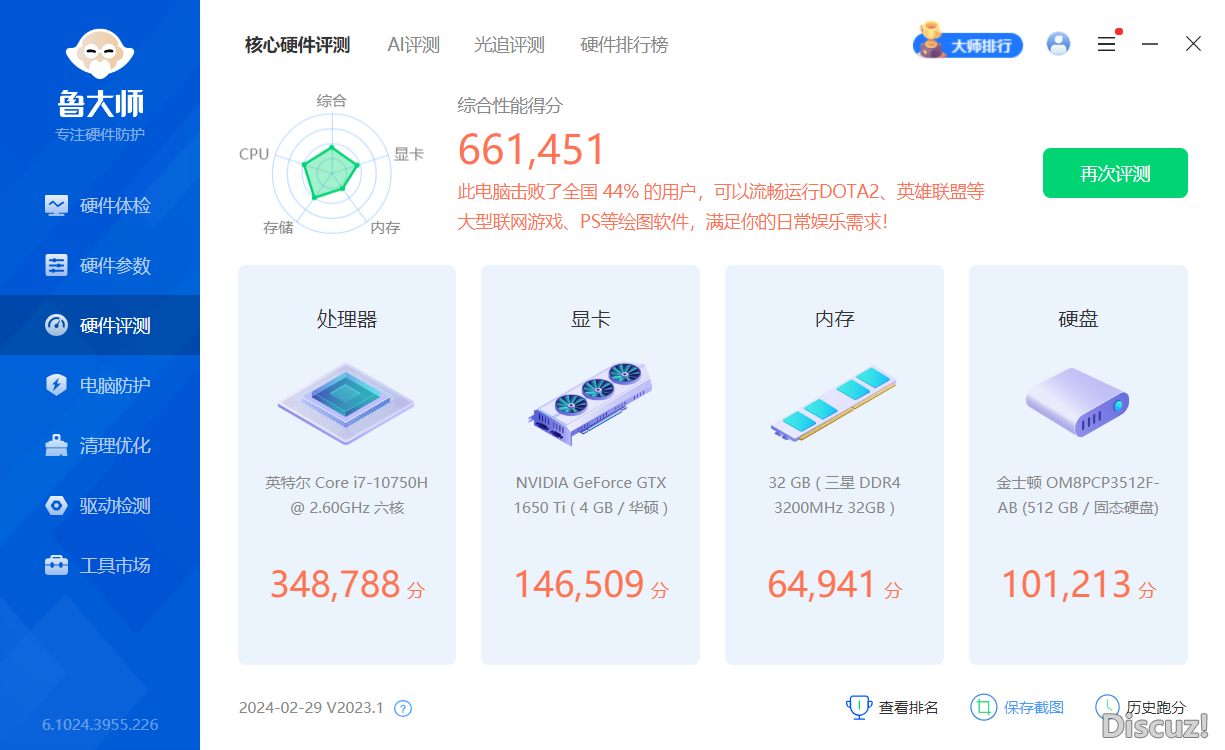
Task: Open 电脑防护 sidebar section
Action: tap(100, 386)
